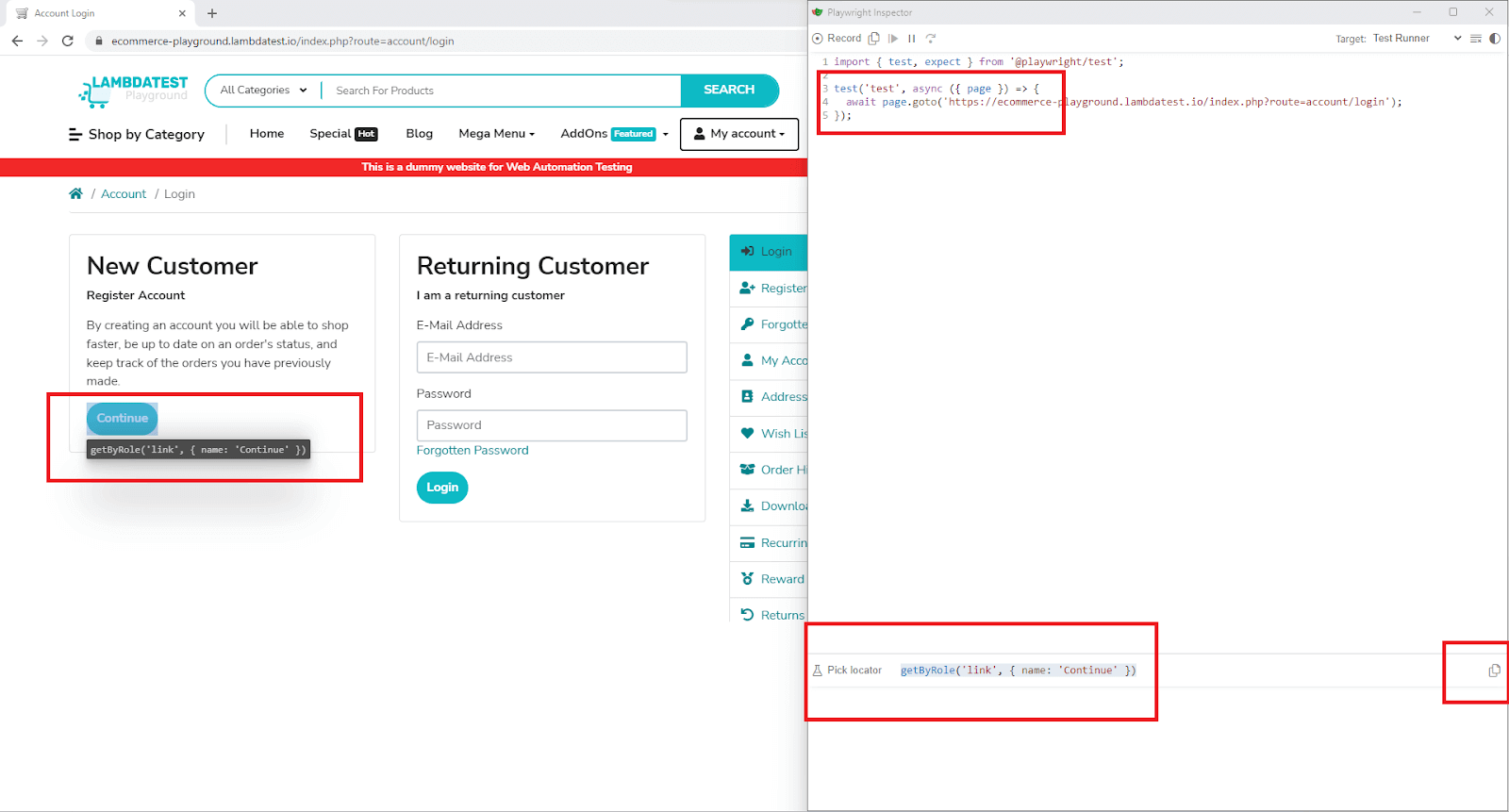Image resolution: width=1509 pixels, height=812 pixels.
Task: Activate the Pick locator tool
Action: 847,671
